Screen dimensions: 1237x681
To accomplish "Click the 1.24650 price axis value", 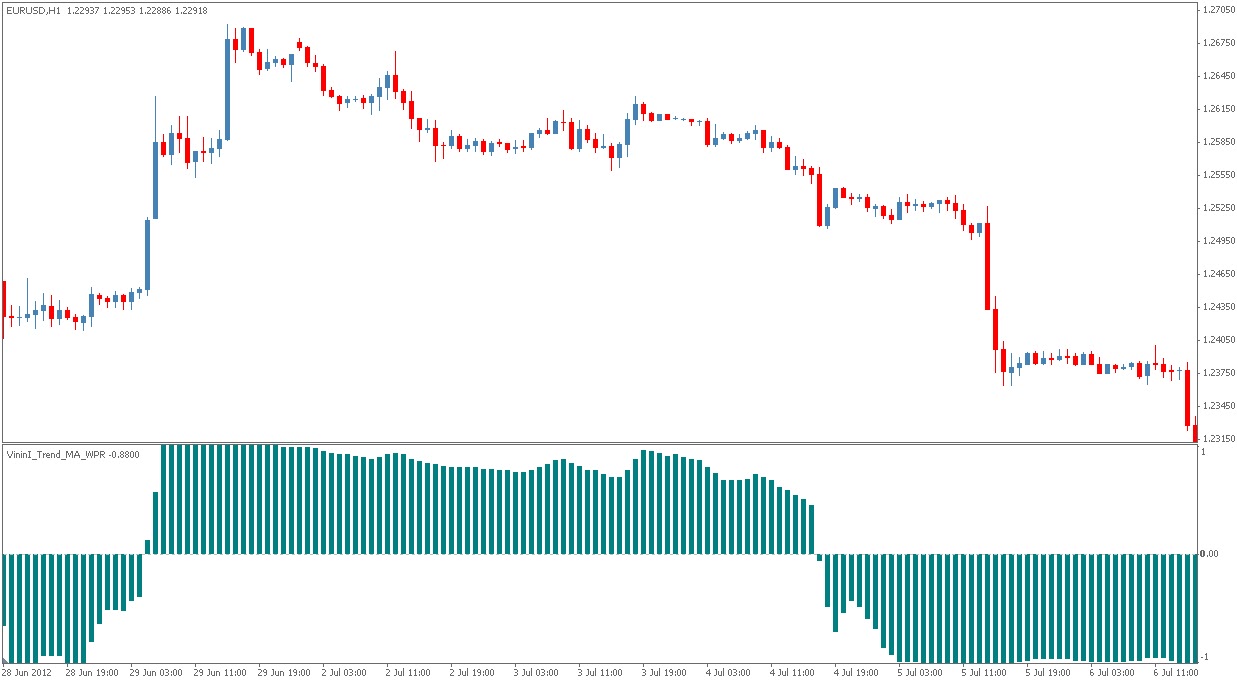I will click(1217, 274).
